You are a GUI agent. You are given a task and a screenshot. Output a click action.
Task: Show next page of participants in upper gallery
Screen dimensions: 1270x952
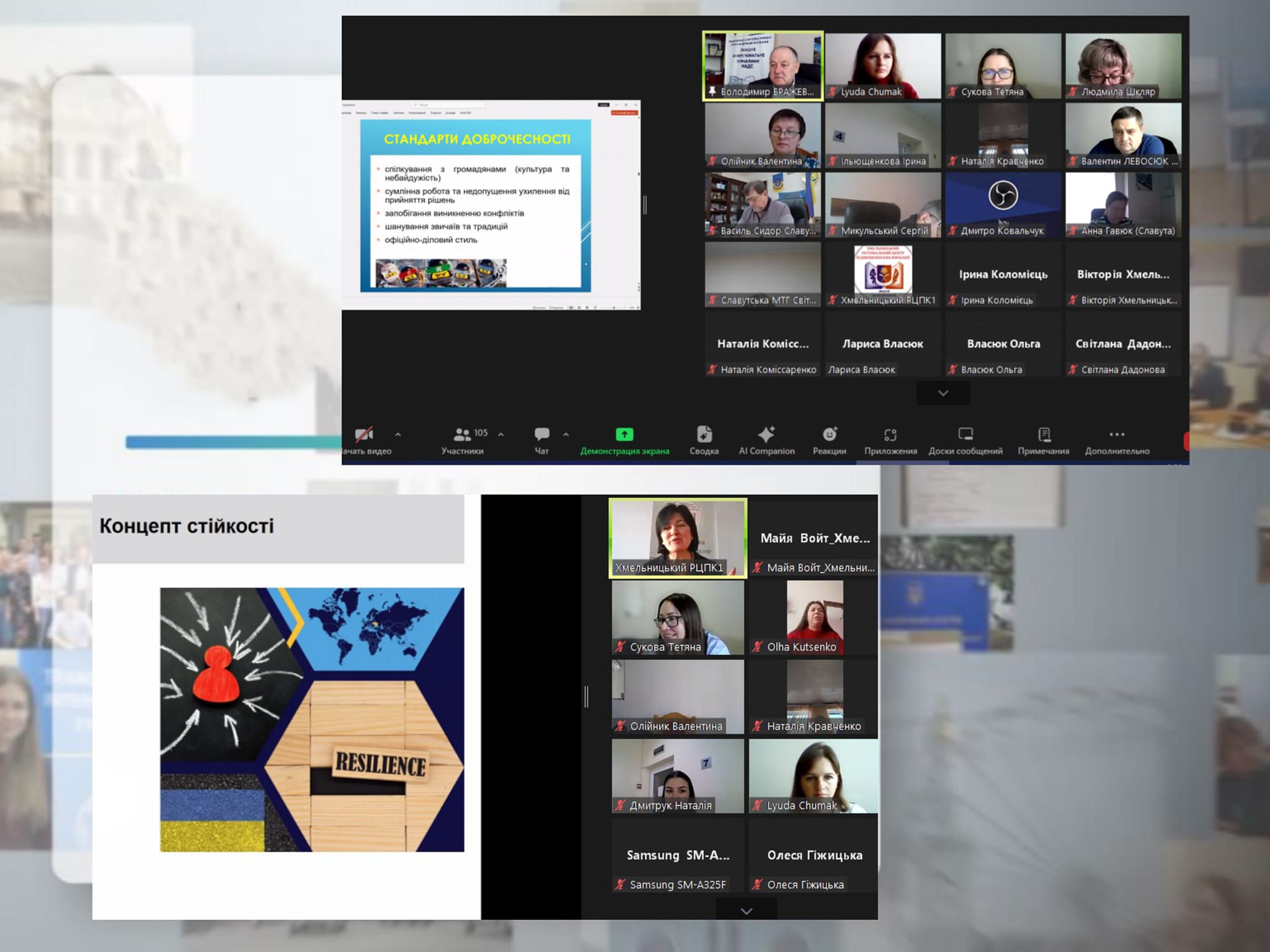point(943,393)
